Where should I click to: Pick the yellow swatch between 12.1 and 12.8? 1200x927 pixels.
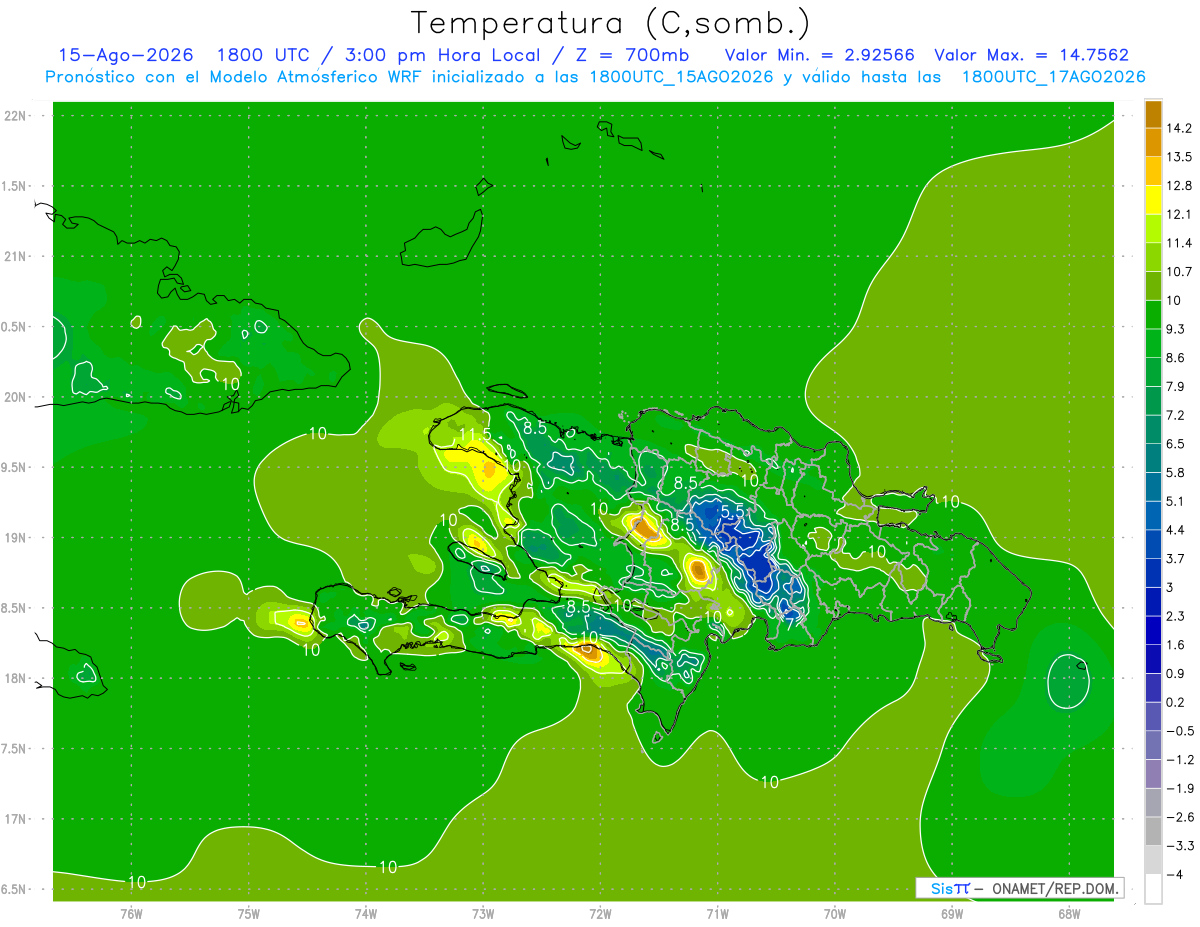(1153, 199)
